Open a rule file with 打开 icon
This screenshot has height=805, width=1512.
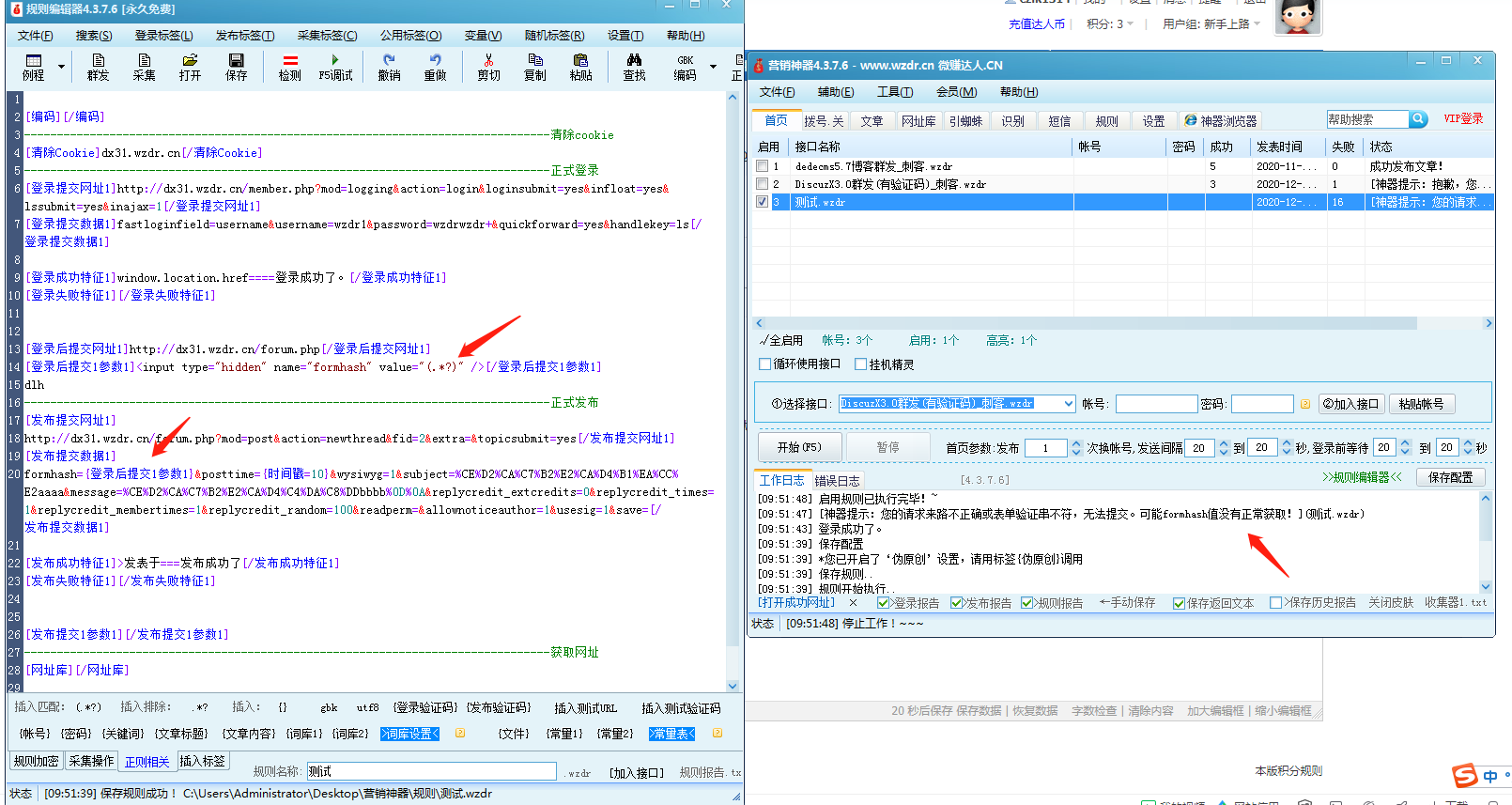click(190, 67)
